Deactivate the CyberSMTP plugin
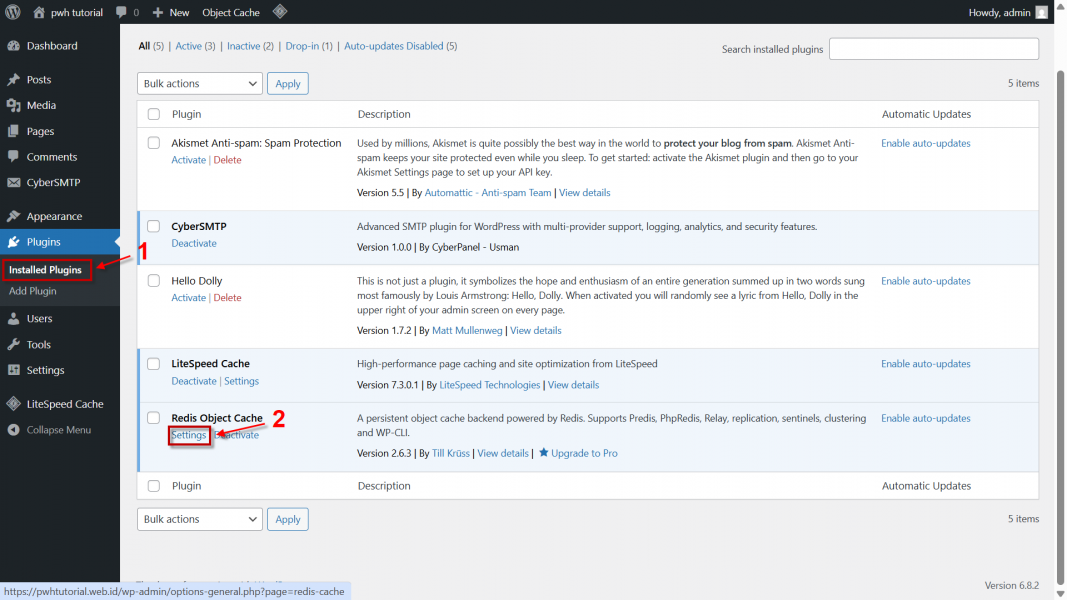Screen dimensions: 1067x600 point(194,244)
